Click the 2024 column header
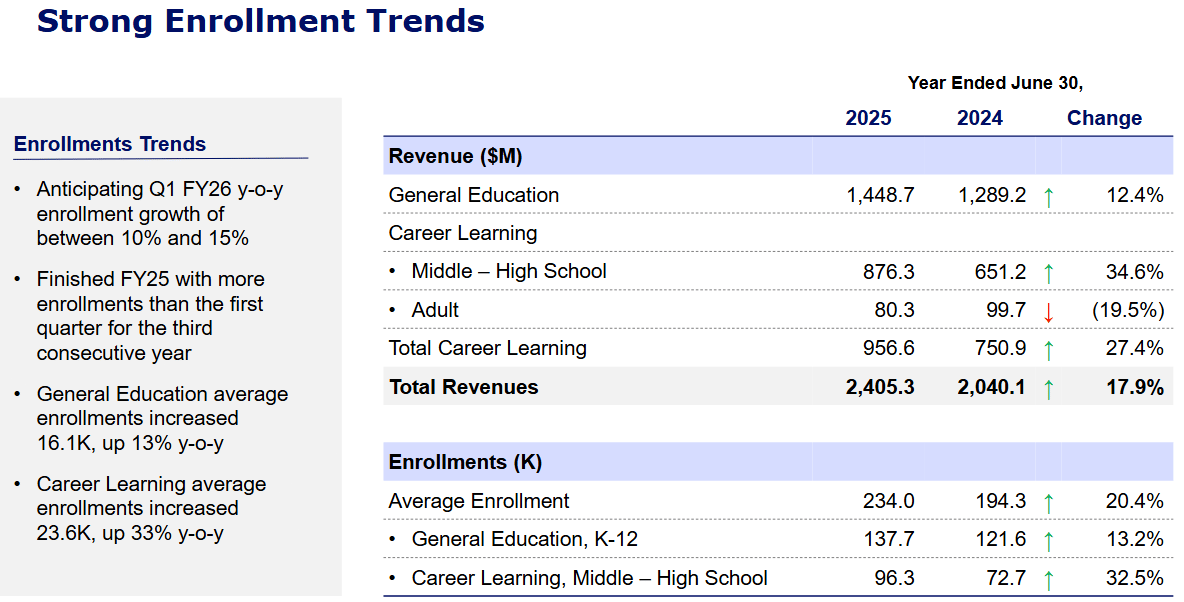 (980, 118)
